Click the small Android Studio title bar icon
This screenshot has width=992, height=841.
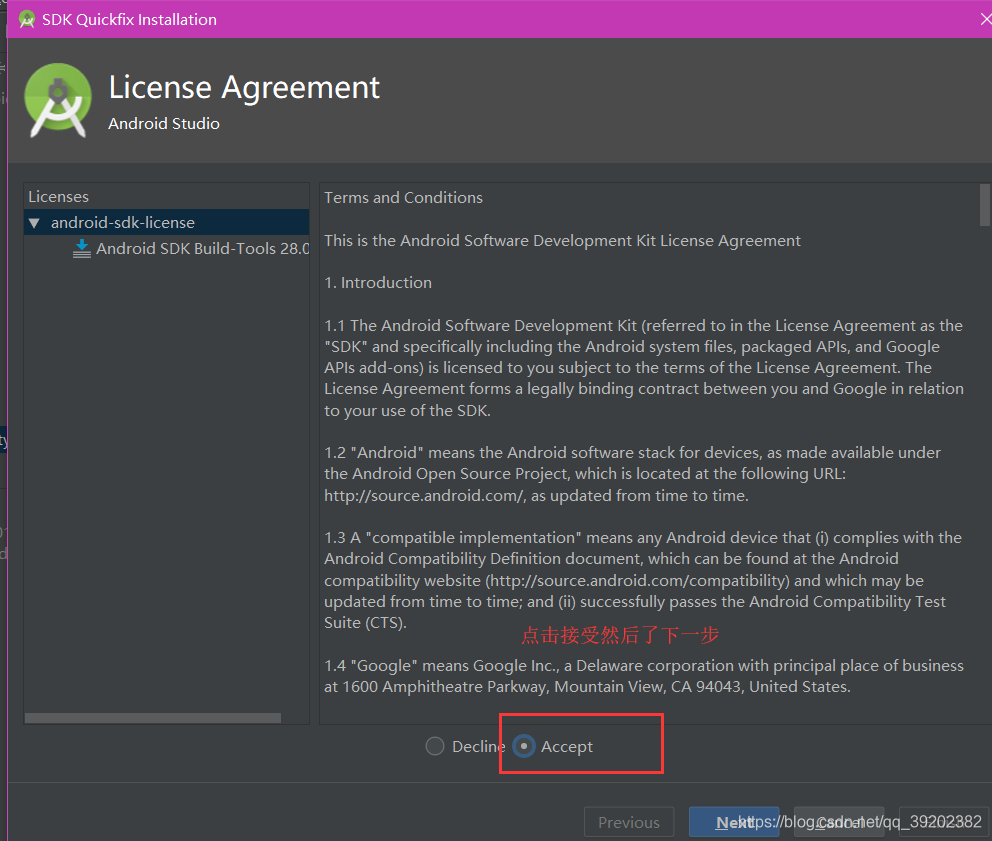[x=27, y=20]
